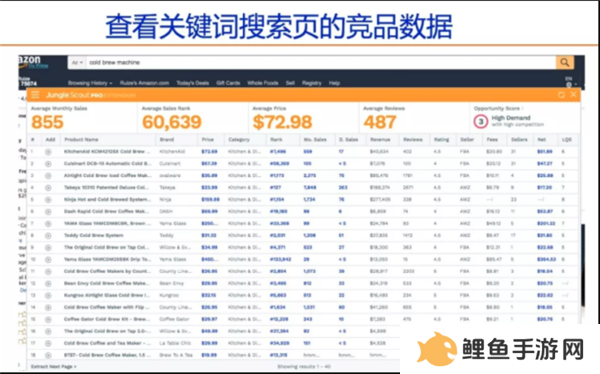Viewport: 600px width, 374px height.
Task: Open the Registry nav item
Action: (x=311, y=83)
